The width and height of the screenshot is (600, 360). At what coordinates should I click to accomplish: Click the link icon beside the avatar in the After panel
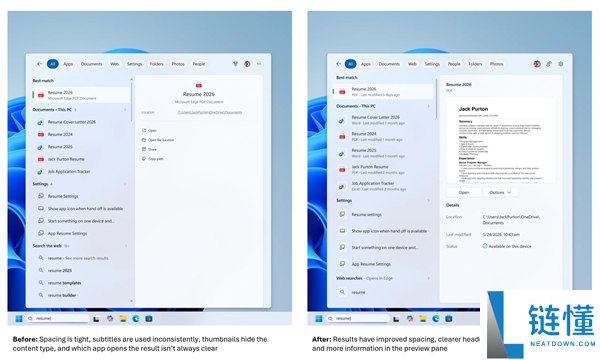[549, 64]
